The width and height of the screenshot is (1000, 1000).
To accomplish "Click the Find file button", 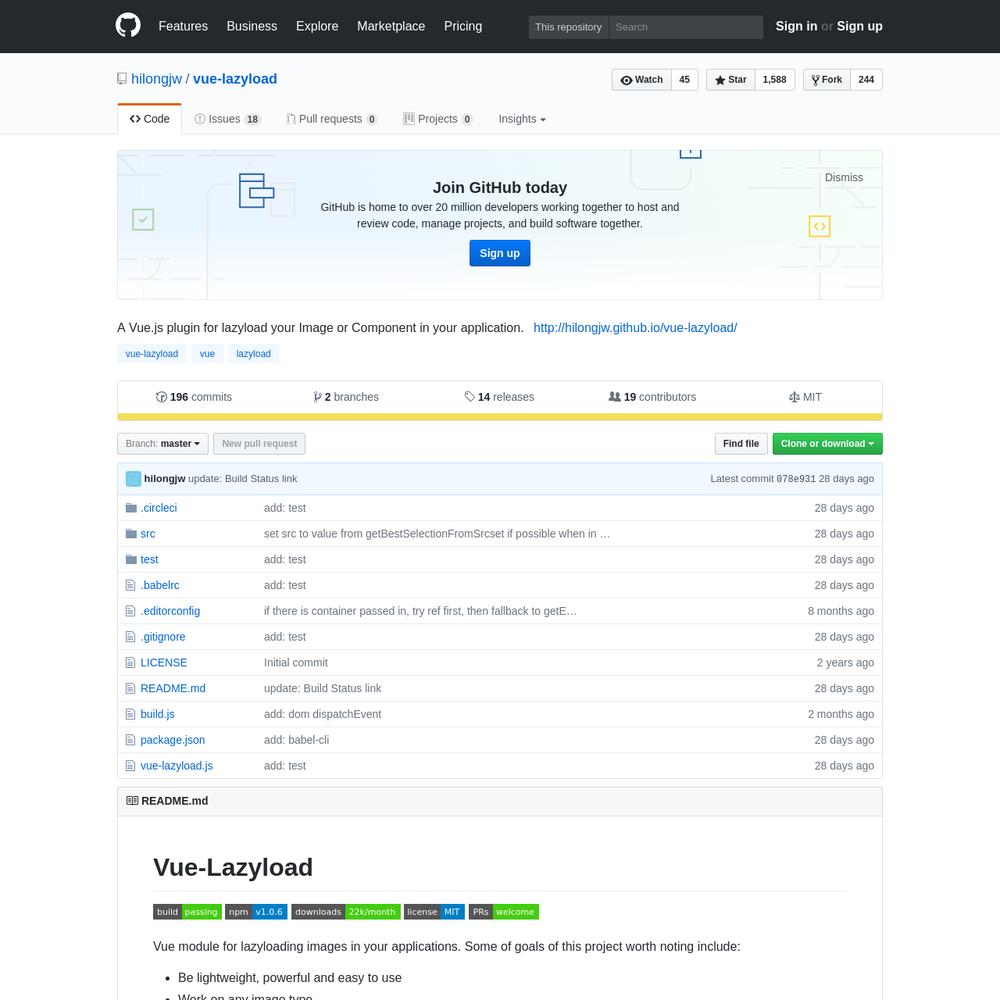I will pos(741,444).
